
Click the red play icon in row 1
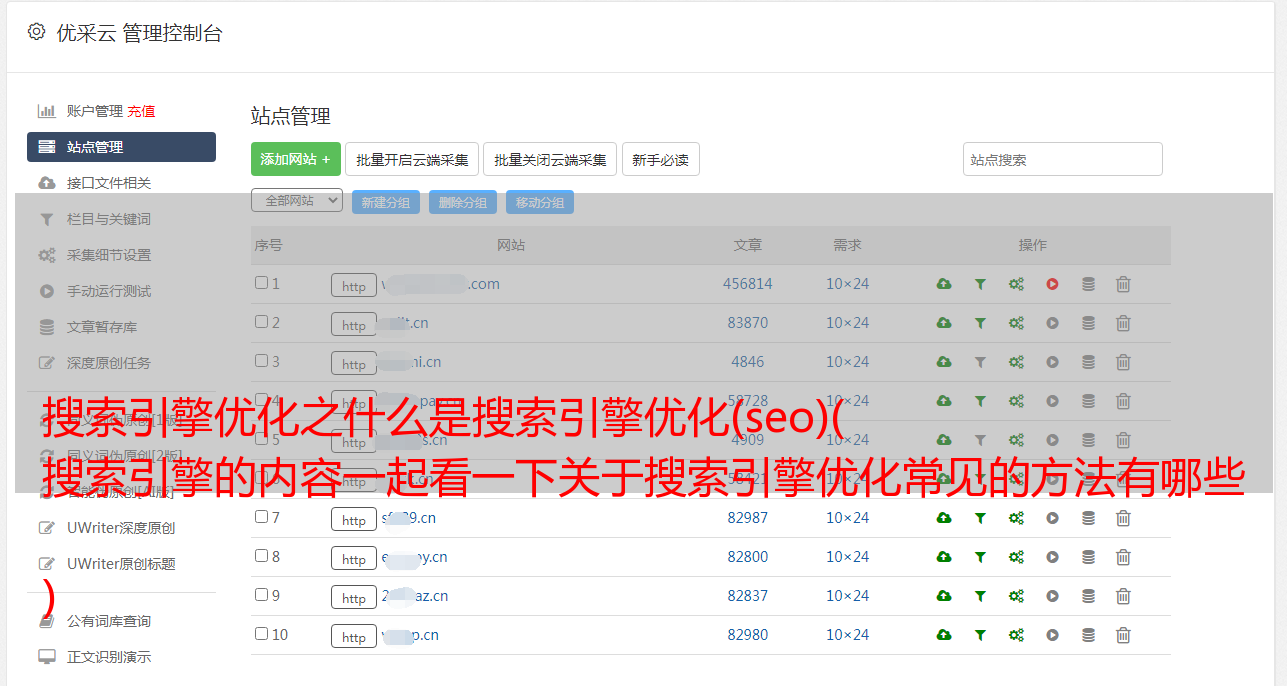[1052, 284]
